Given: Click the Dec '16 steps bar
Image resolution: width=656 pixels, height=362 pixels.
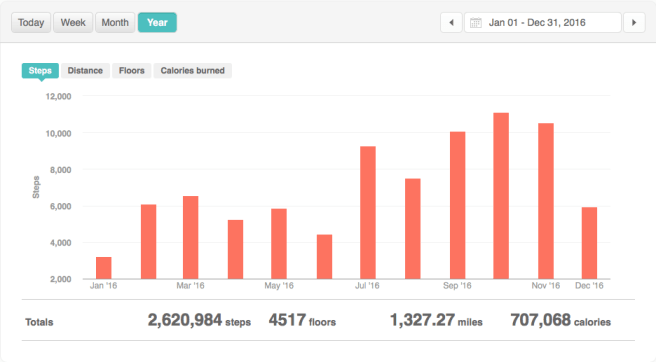Looking at the screenshot, I should click(x=589, y=243).
